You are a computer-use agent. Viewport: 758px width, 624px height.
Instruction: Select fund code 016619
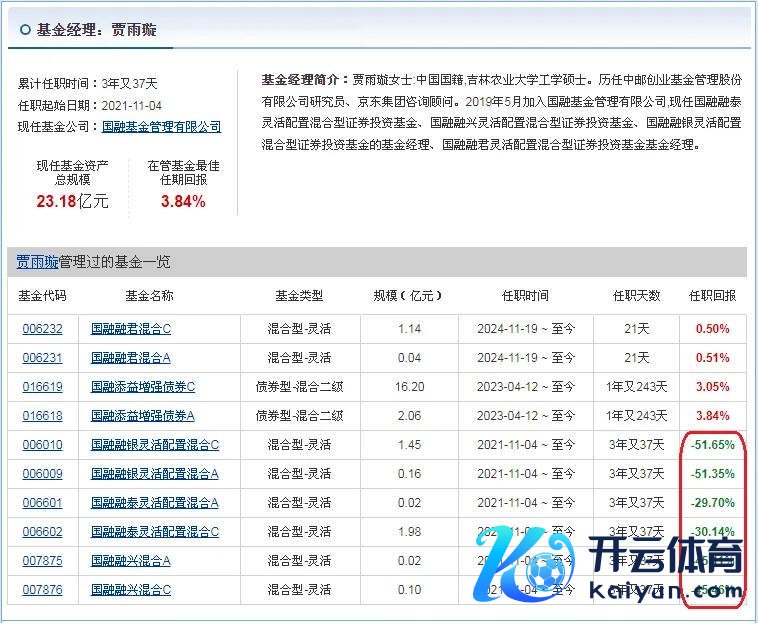[42, 386]
